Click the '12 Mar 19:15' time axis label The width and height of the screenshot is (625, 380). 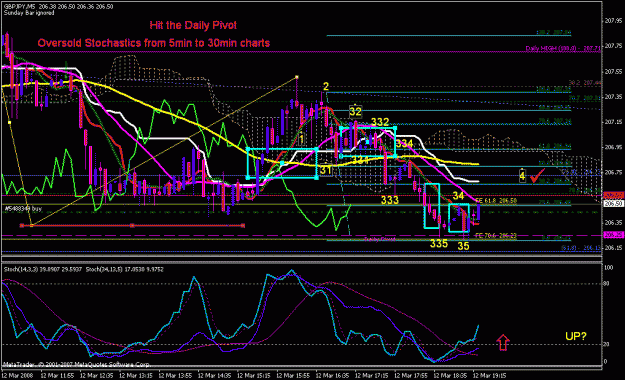pos(490,376)
